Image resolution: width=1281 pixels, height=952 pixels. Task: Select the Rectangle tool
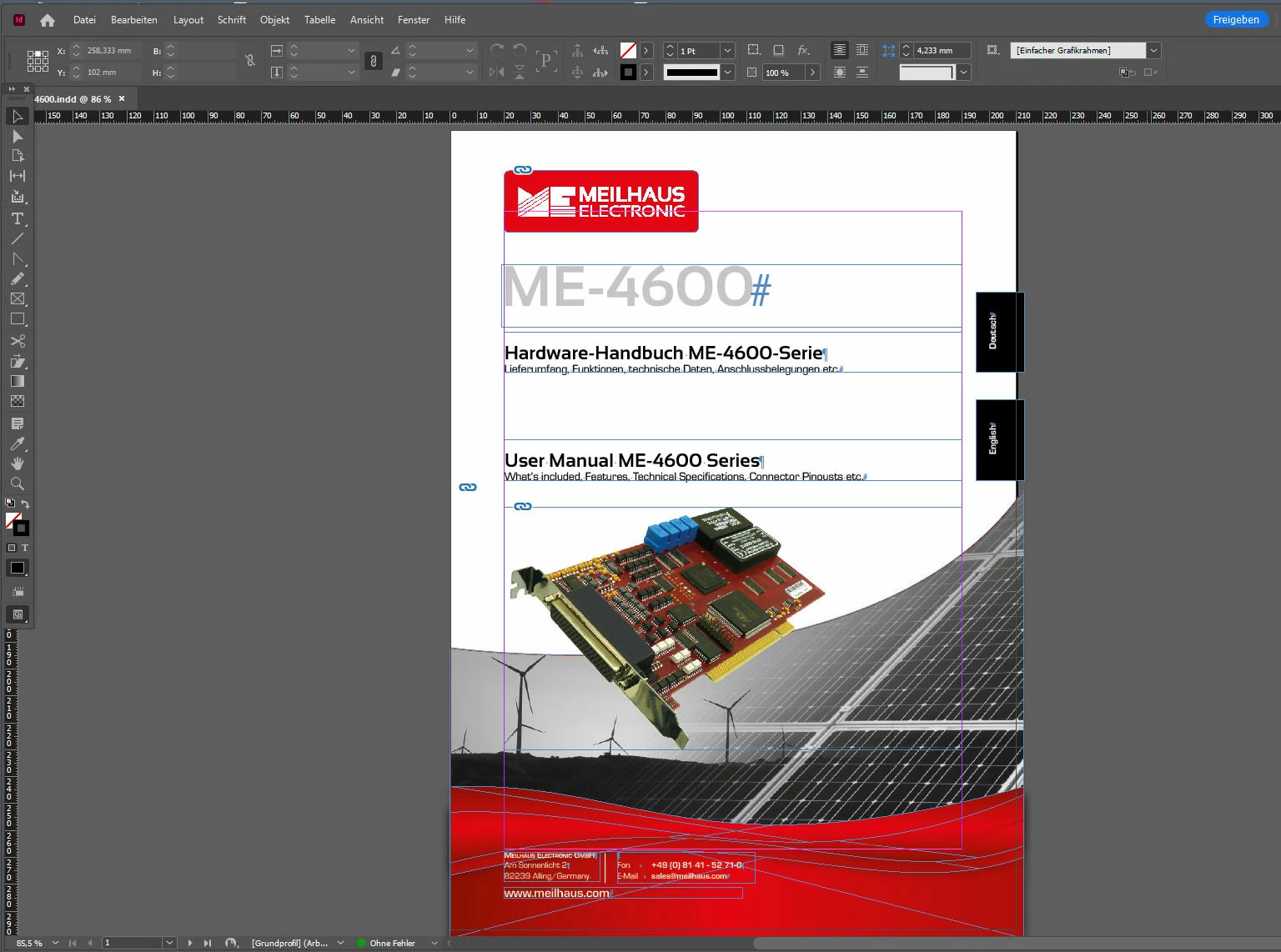point(17,318)
